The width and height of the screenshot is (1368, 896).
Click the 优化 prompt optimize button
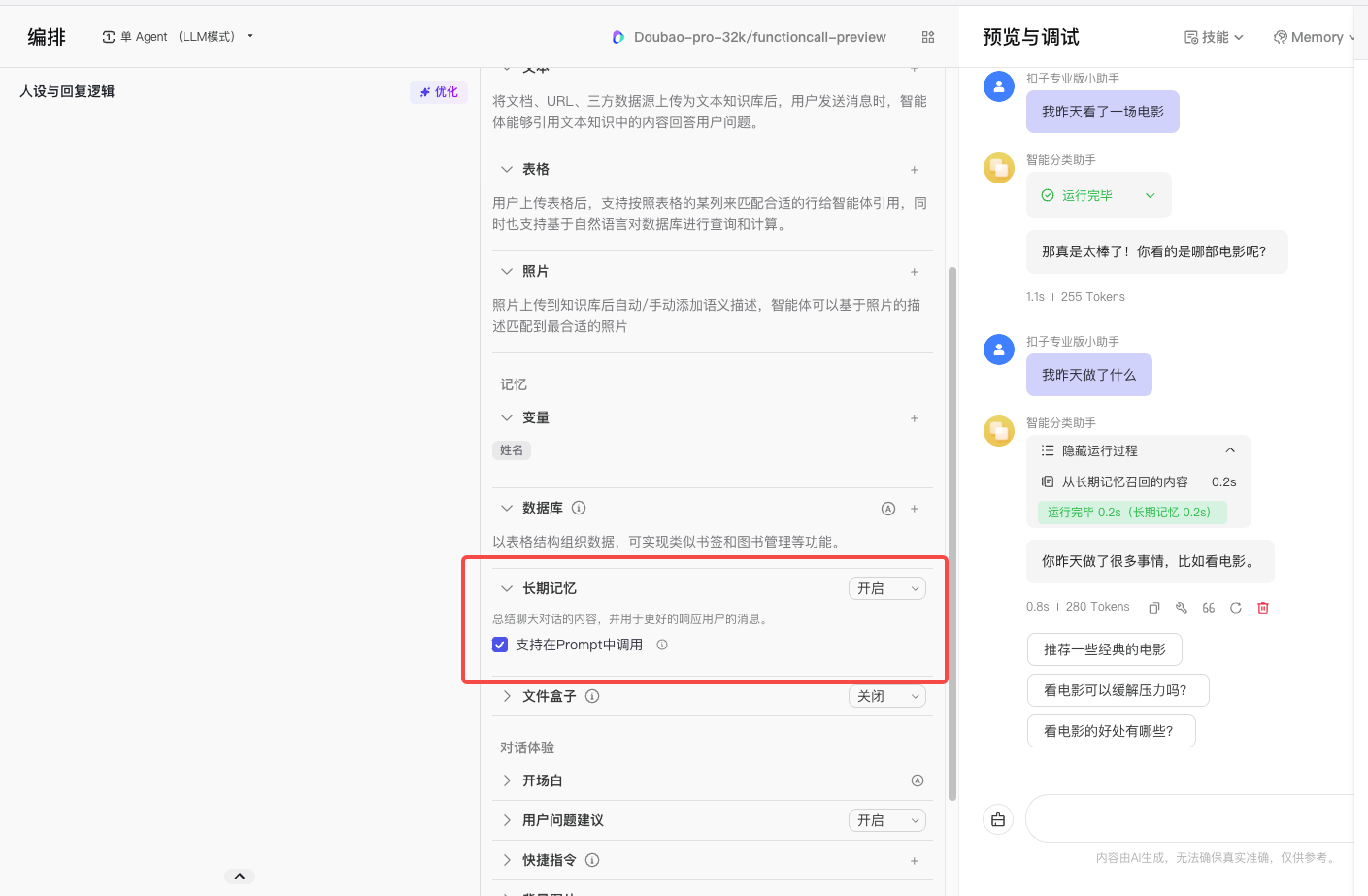pos(439,92)
